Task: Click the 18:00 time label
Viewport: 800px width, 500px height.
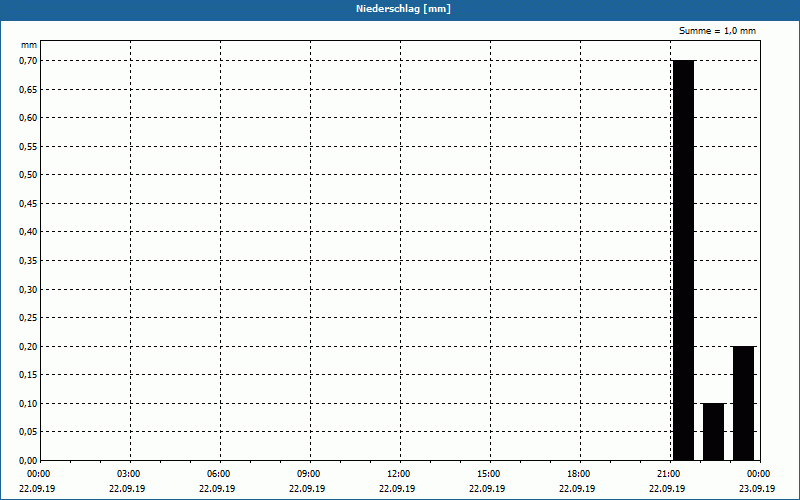Action: [578, 474]
